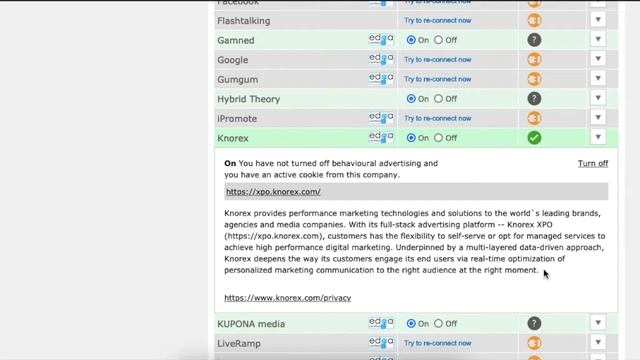Click the Knorex company name
Screen dimensions: 640x360
[233, 138]
